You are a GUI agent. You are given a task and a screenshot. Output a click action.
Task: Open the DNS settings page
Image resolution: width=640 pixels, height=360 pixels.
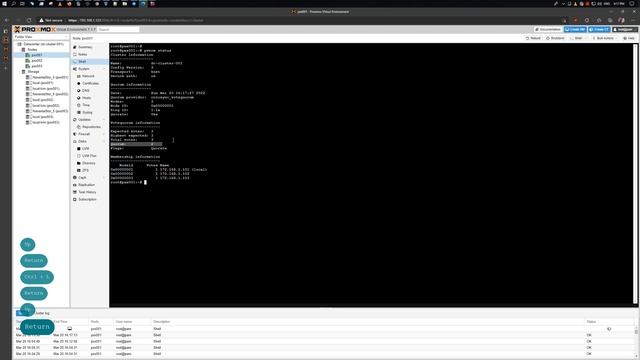pos(86,91)
